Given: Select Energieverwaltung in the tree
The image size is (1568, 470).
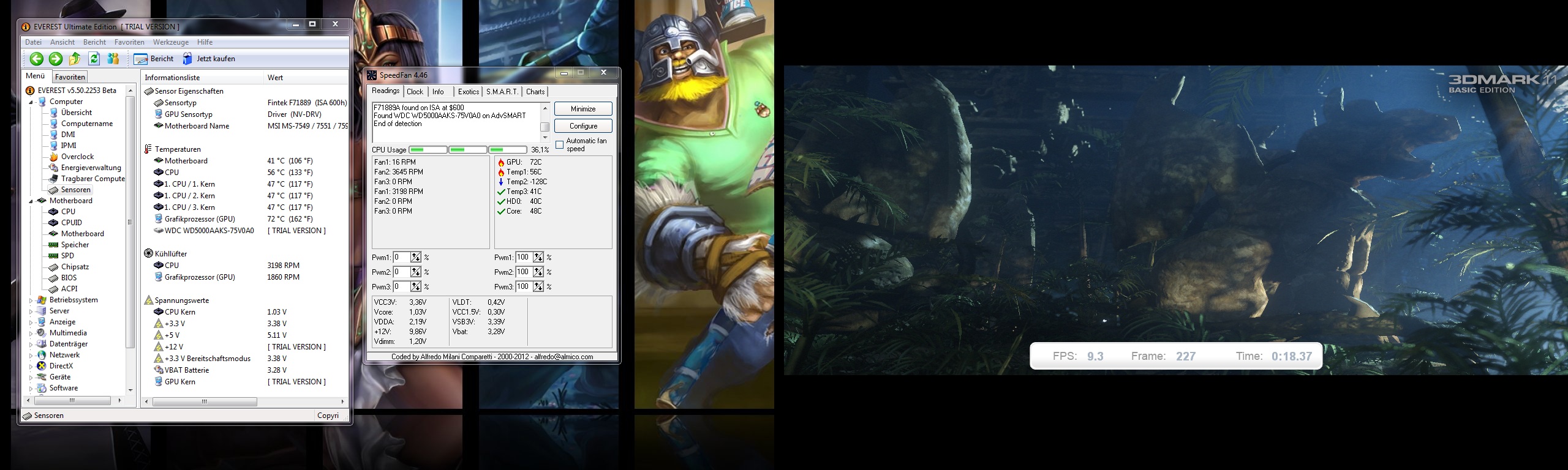Looking at the screenshot, I should tap(91, 168).
